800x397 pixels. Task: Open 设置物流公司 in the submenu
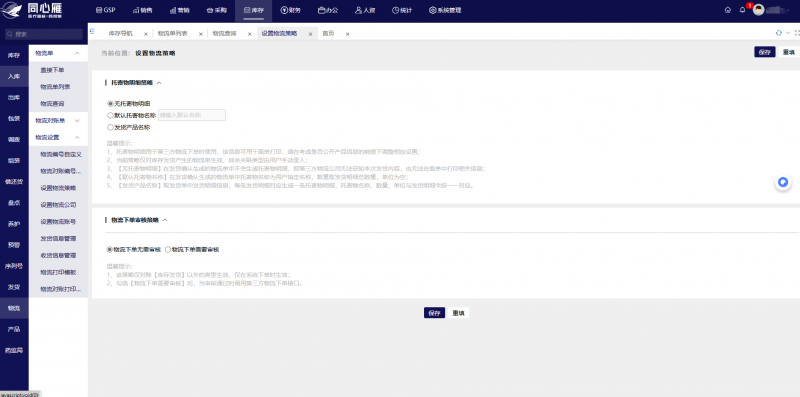(59, 205)
